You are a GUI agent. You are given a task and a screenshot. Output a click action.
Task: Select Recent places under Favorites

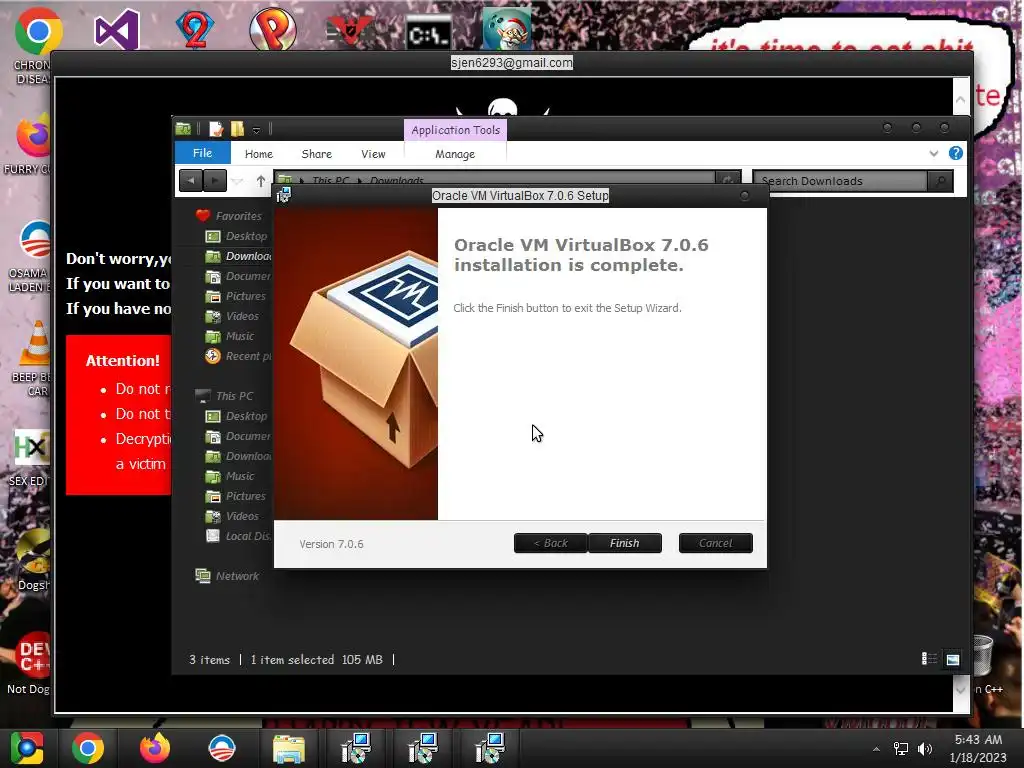[x=238, y=356]
